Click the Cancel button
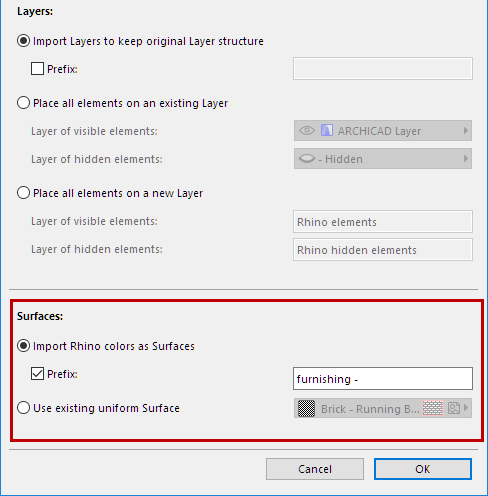 pos(315,469)
